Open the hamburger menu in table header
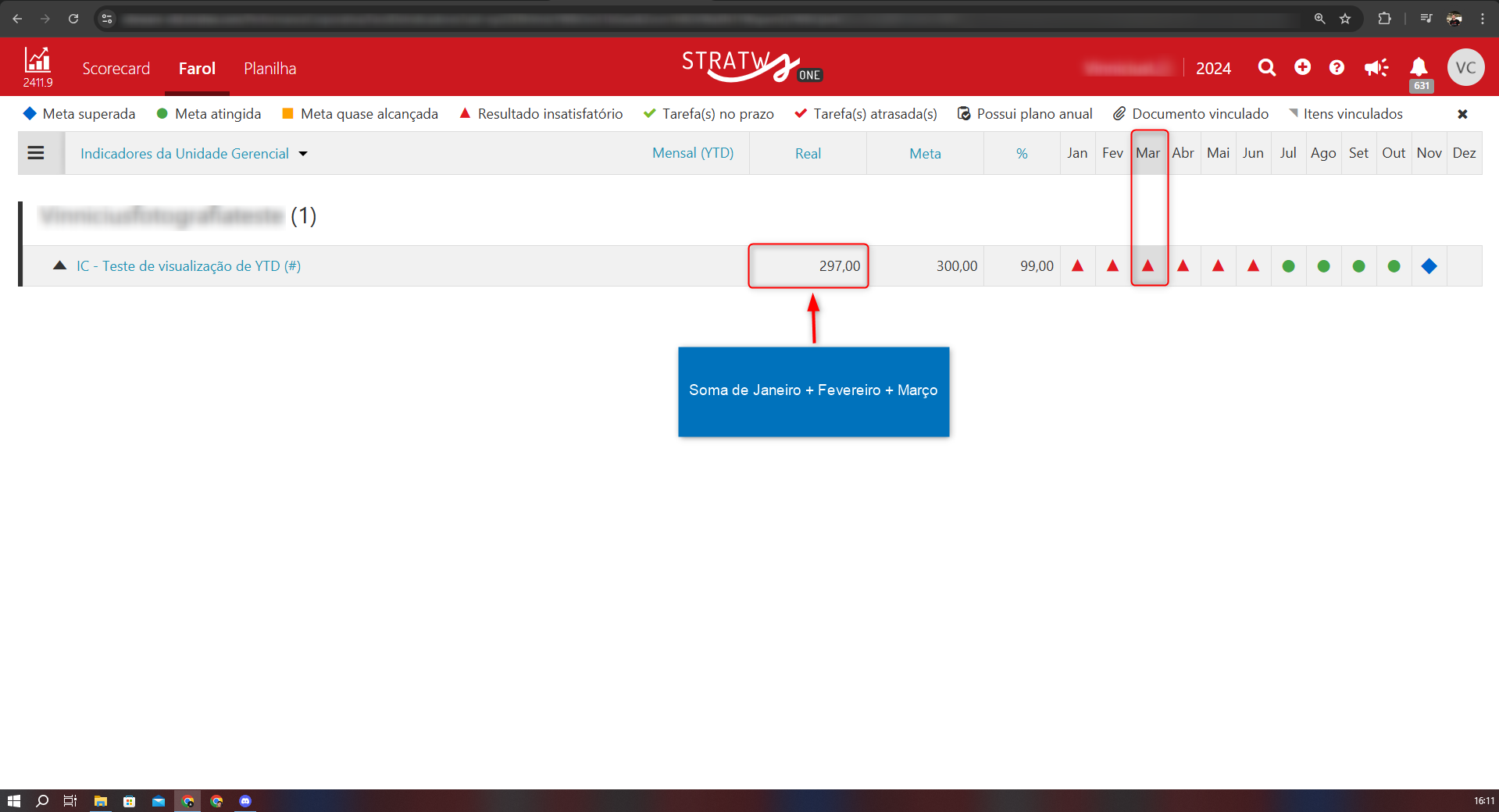1499x812 pixels. 36,153
